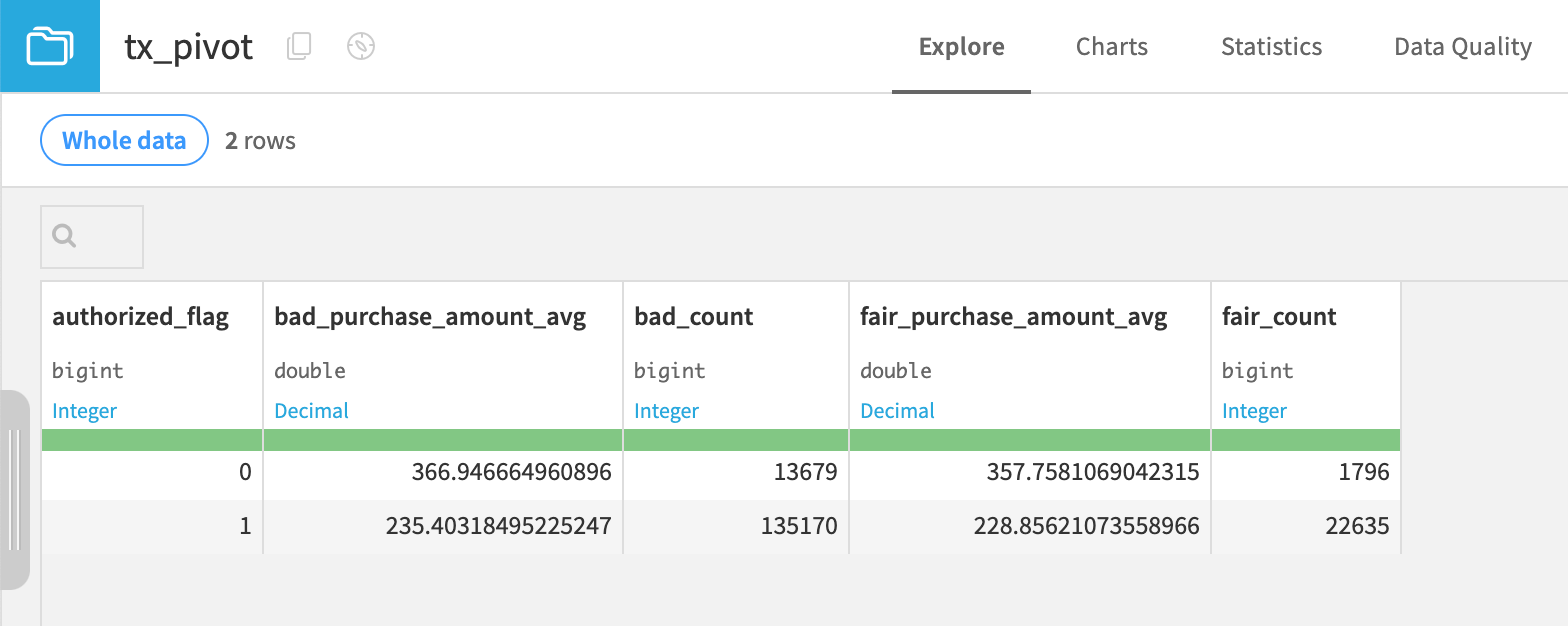Click the magnifier icon in the column search box

(x=65, y=236)
